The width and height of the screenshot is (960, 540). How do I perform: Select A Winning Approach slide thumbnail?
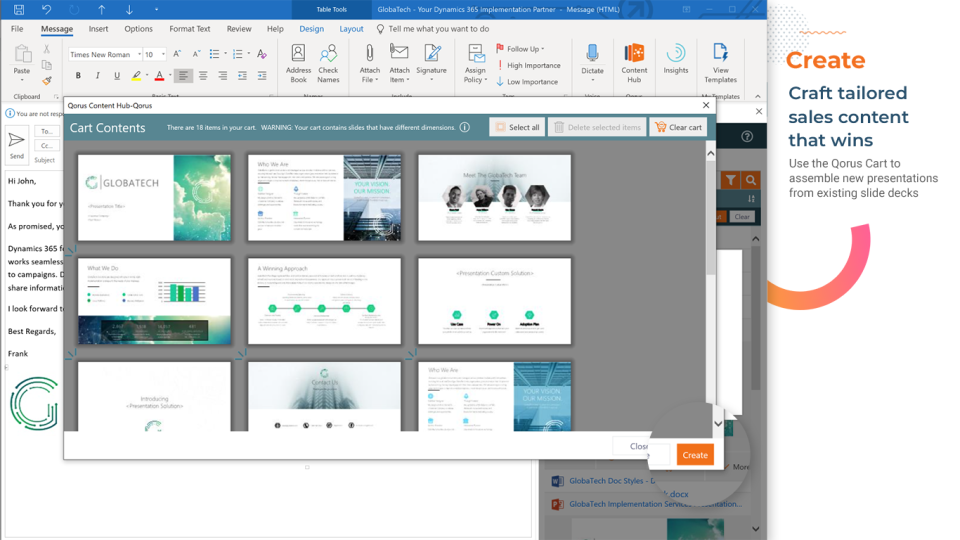click(324, 301)
